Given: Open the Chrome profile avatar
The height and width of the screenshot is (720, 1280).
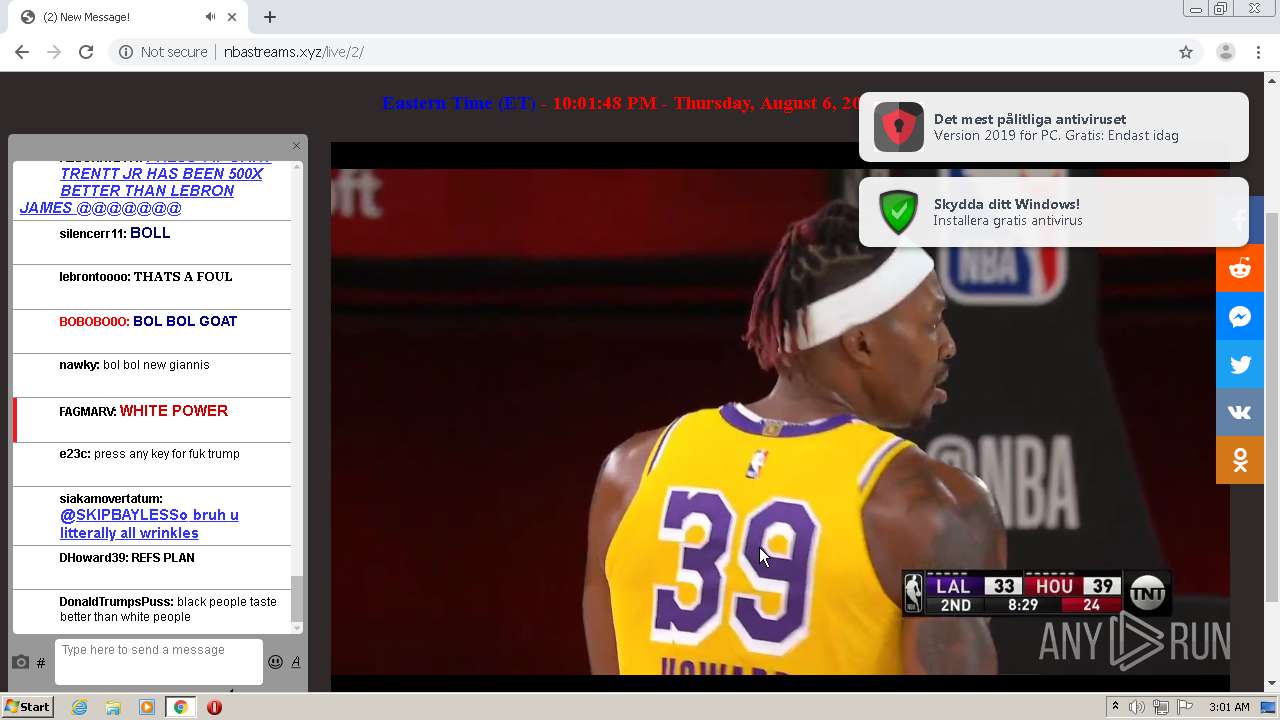Looking at the screenshot, I should coord(1225,52).
